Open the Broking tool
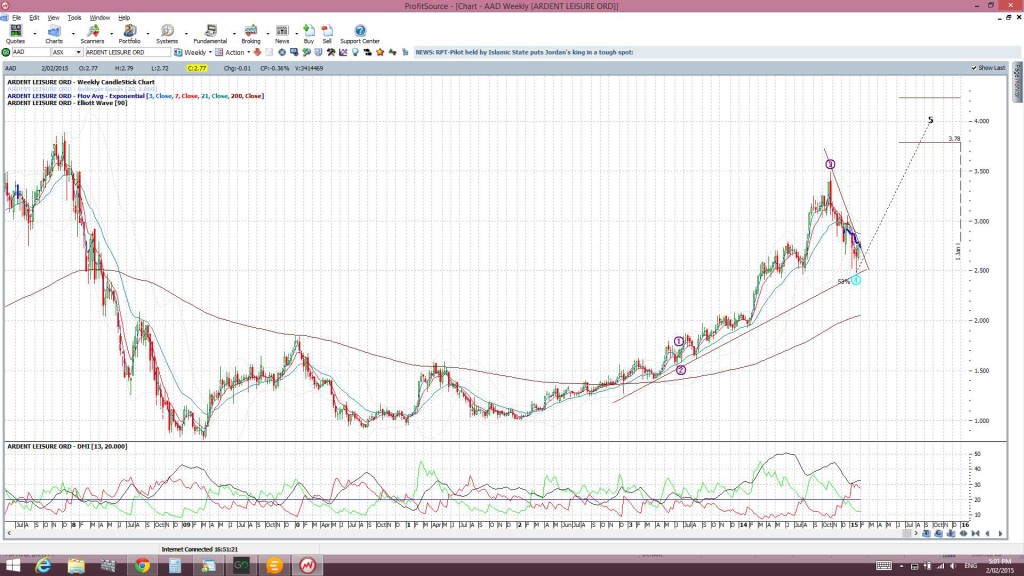1024x576 pixels. (x=251, y=34)
